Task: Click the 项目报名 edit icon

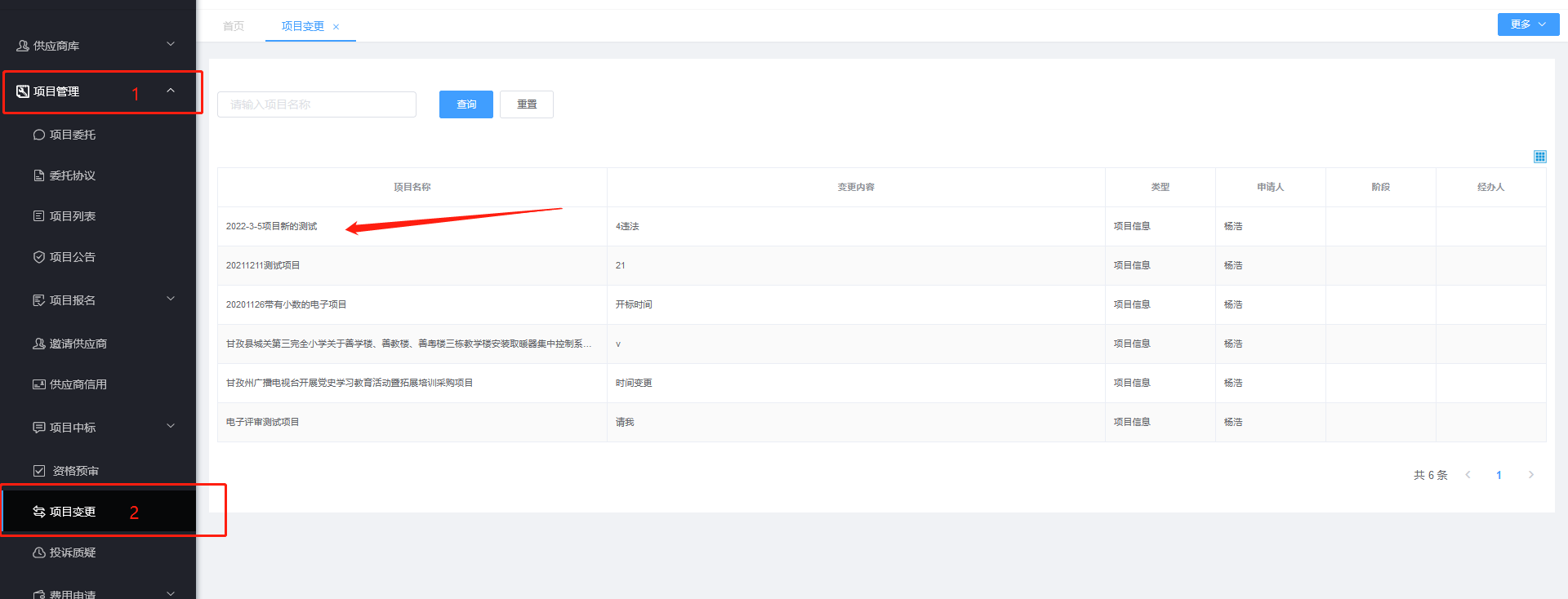Action: pyautogui.click(x=39, y=300)
